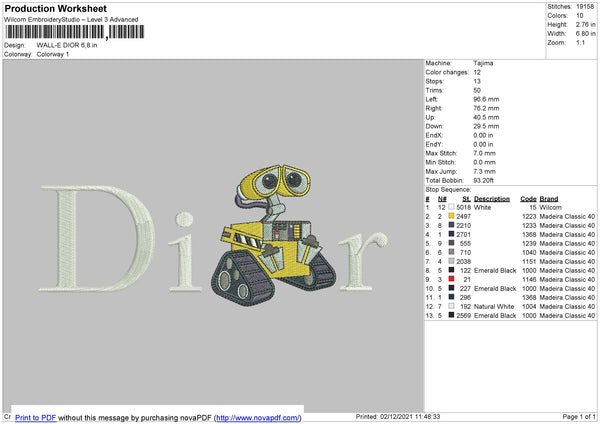Select the white swatch in stop row 1

point(452,207)
